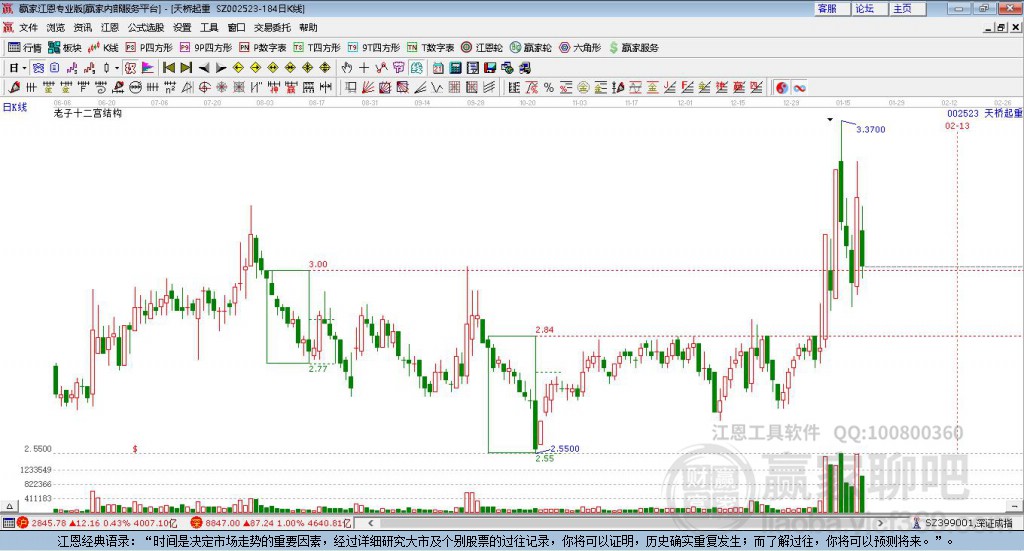Open the 9T四方形 tool
This screenshot has height=551, width=1024.
(x=374, y=48)
